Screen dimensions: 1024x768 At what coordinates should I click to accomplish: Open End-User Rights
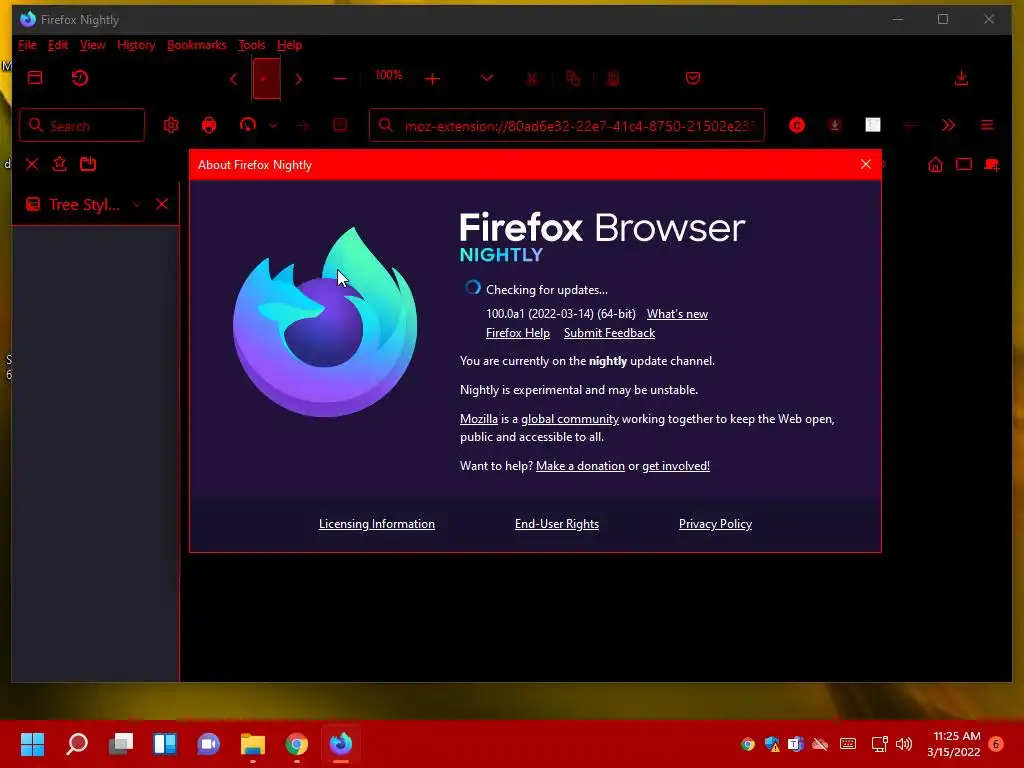pyautogui.click(x=556, y=524)
